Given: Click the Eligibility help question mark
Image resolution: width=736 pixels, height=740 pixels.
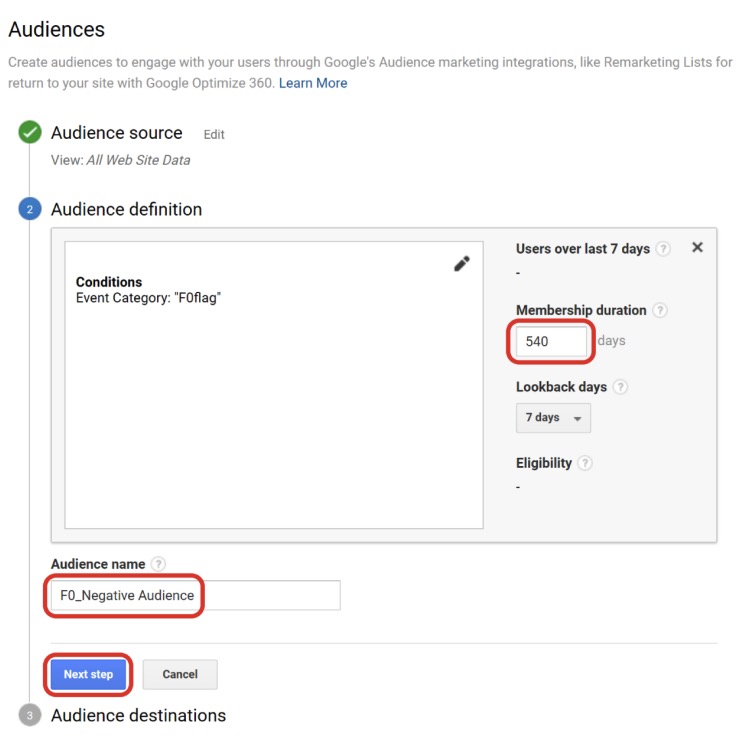Looking at the screenshot, I should (x=585, y=463).
